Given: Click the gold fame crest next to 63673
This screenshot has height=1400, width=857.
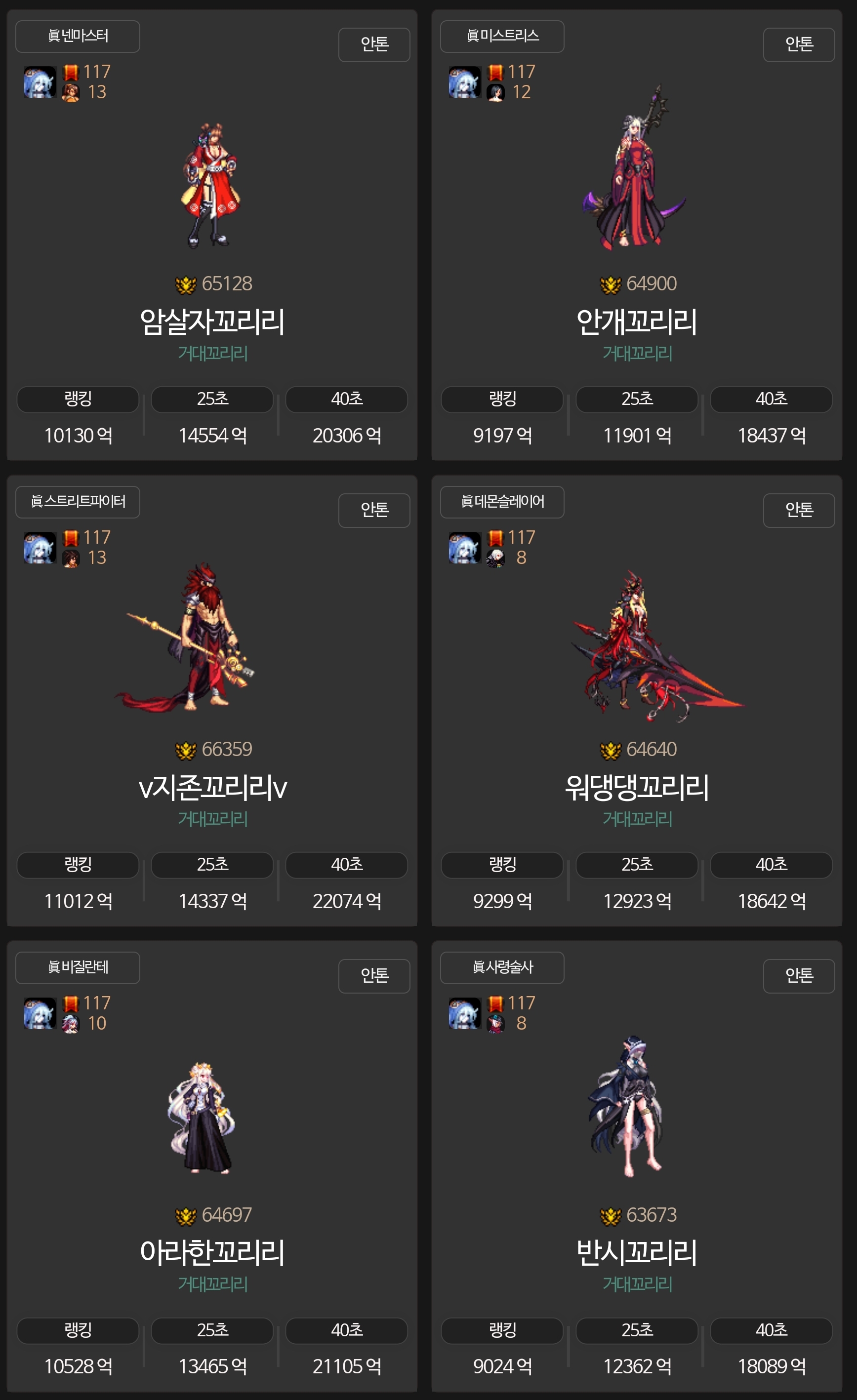Looking at the screenshot, I should click(611, 1215).
